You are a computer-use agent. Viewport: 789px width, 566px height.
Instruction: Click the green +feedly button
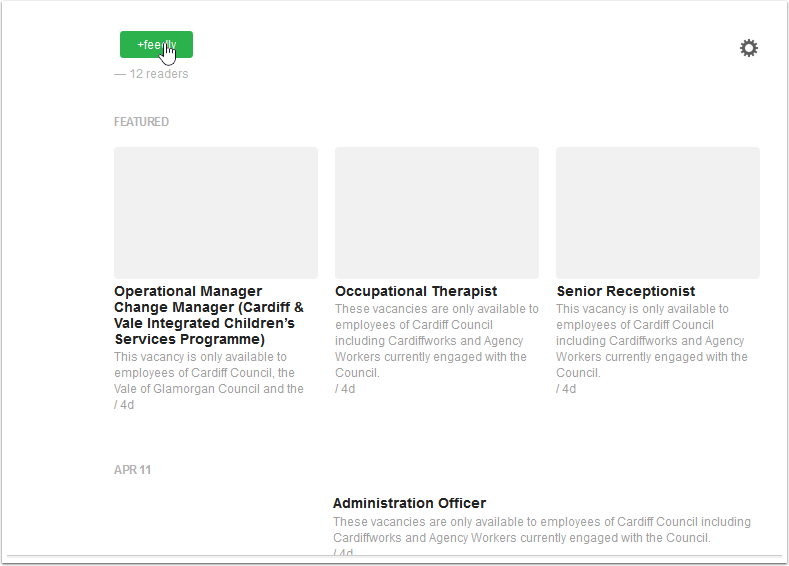[x=155, y=45]
